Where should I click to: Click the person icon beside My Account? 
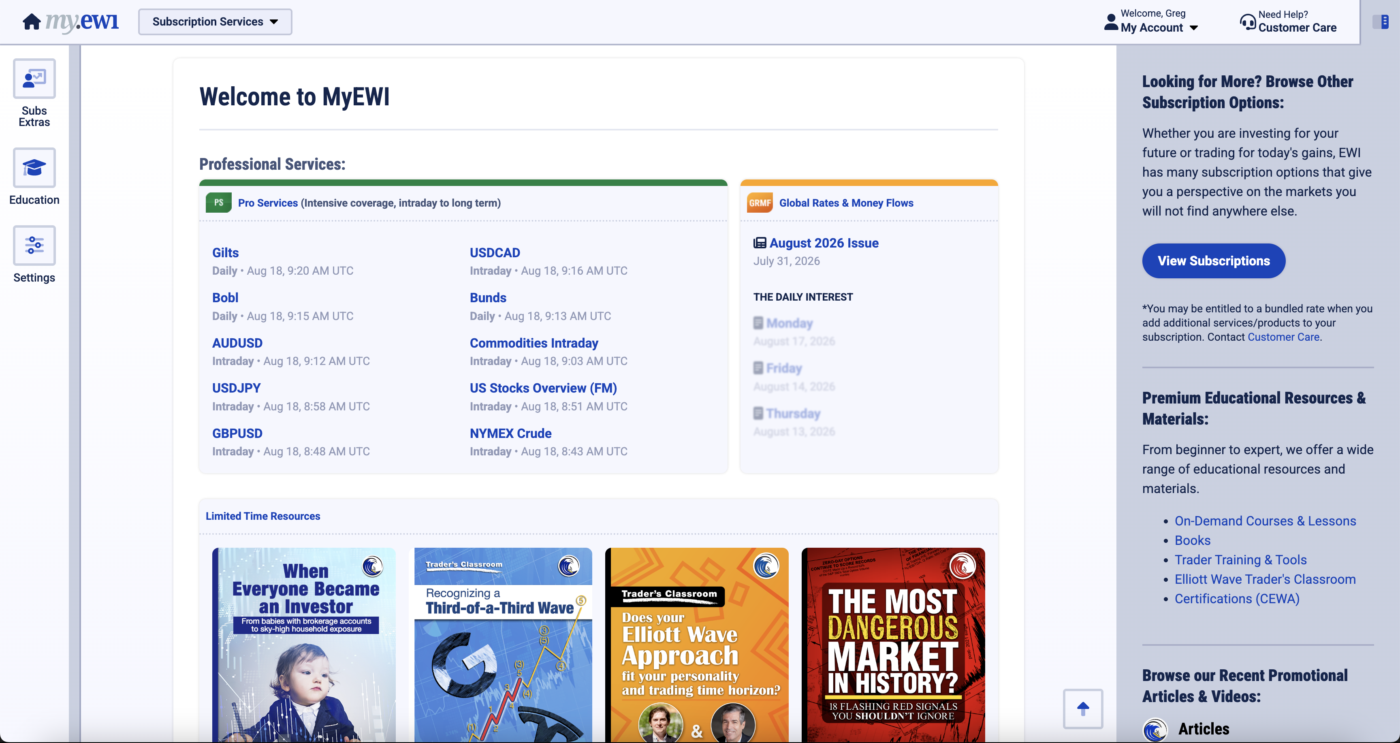click(x=1111, y=22)
